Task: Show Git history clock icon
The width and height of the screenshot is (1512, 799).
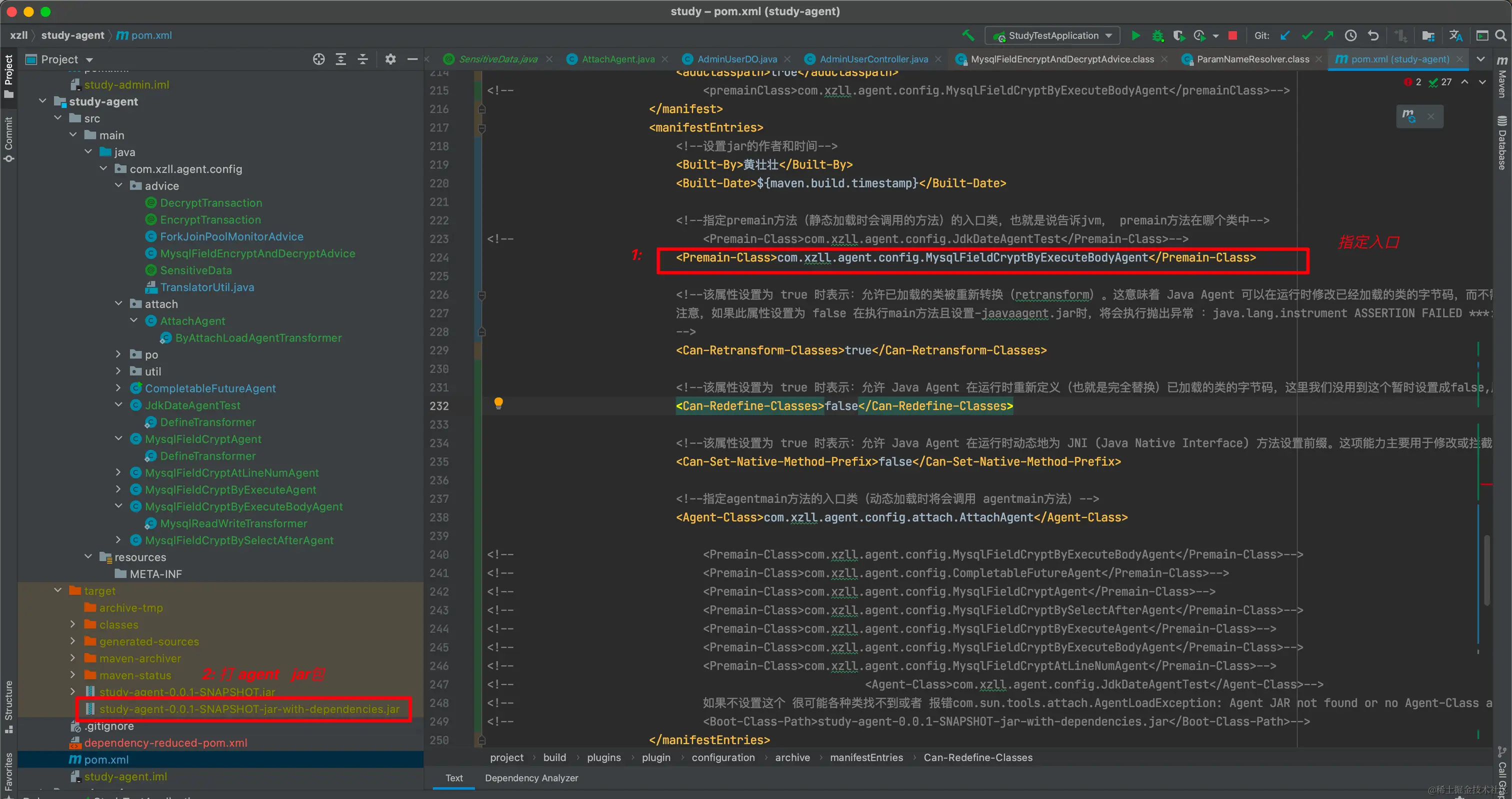Action: (1350, 36)
